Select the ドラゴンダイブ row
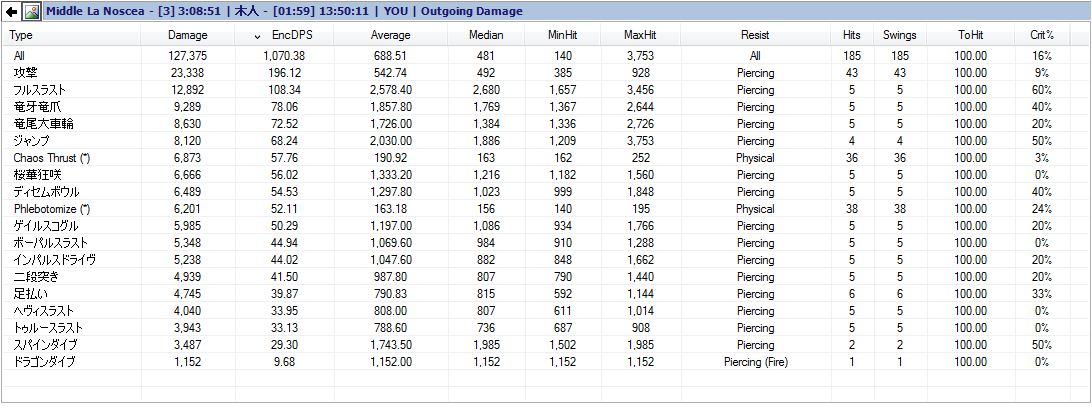 pos(536,362)
